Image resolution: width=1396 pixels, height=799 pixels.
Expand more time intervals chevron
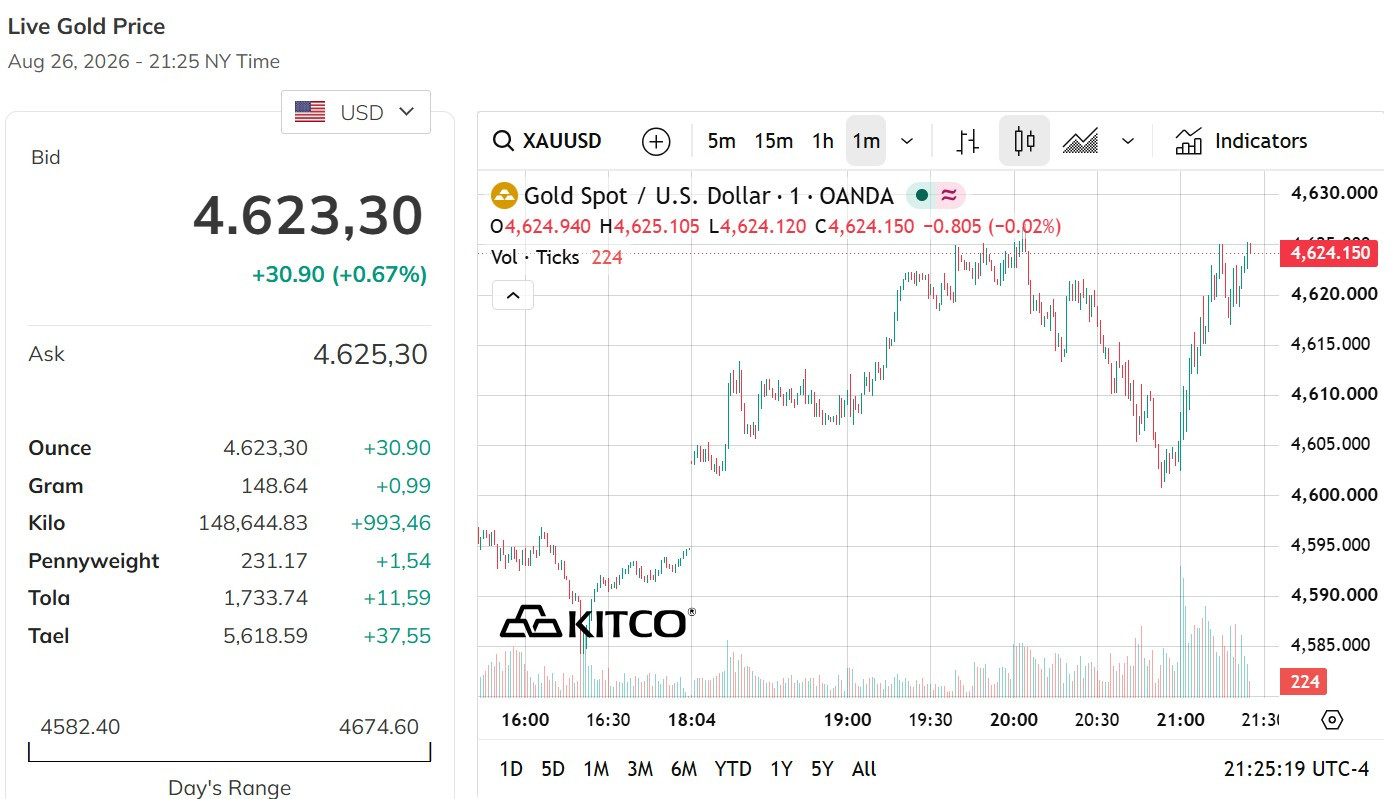tap(907, 141)
